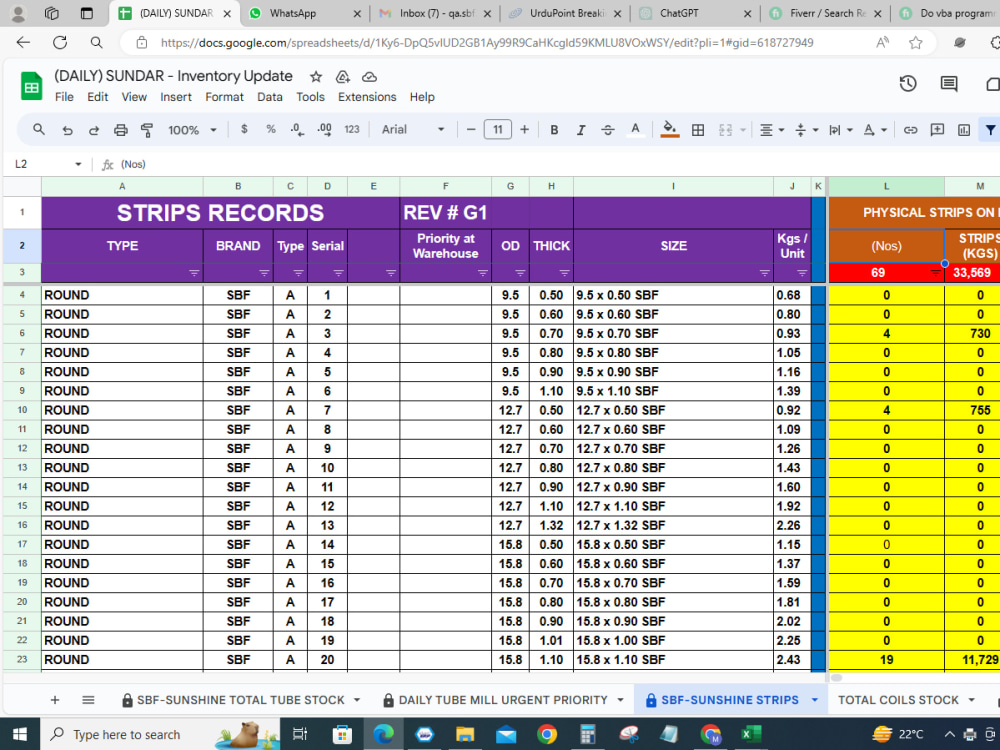Add a new sheet with plus button
The width and height of the screenshot is (1000, 750).
pos(54,699)
